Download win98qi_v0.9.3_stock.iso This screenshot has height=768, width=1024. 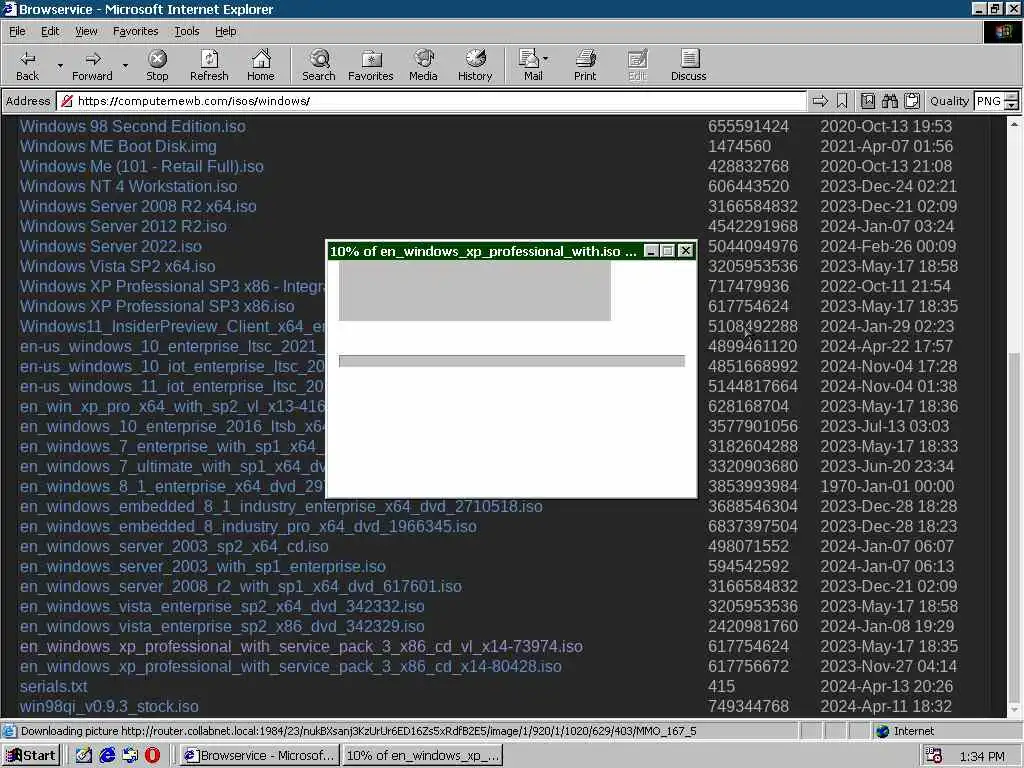(x=109, y=707)
